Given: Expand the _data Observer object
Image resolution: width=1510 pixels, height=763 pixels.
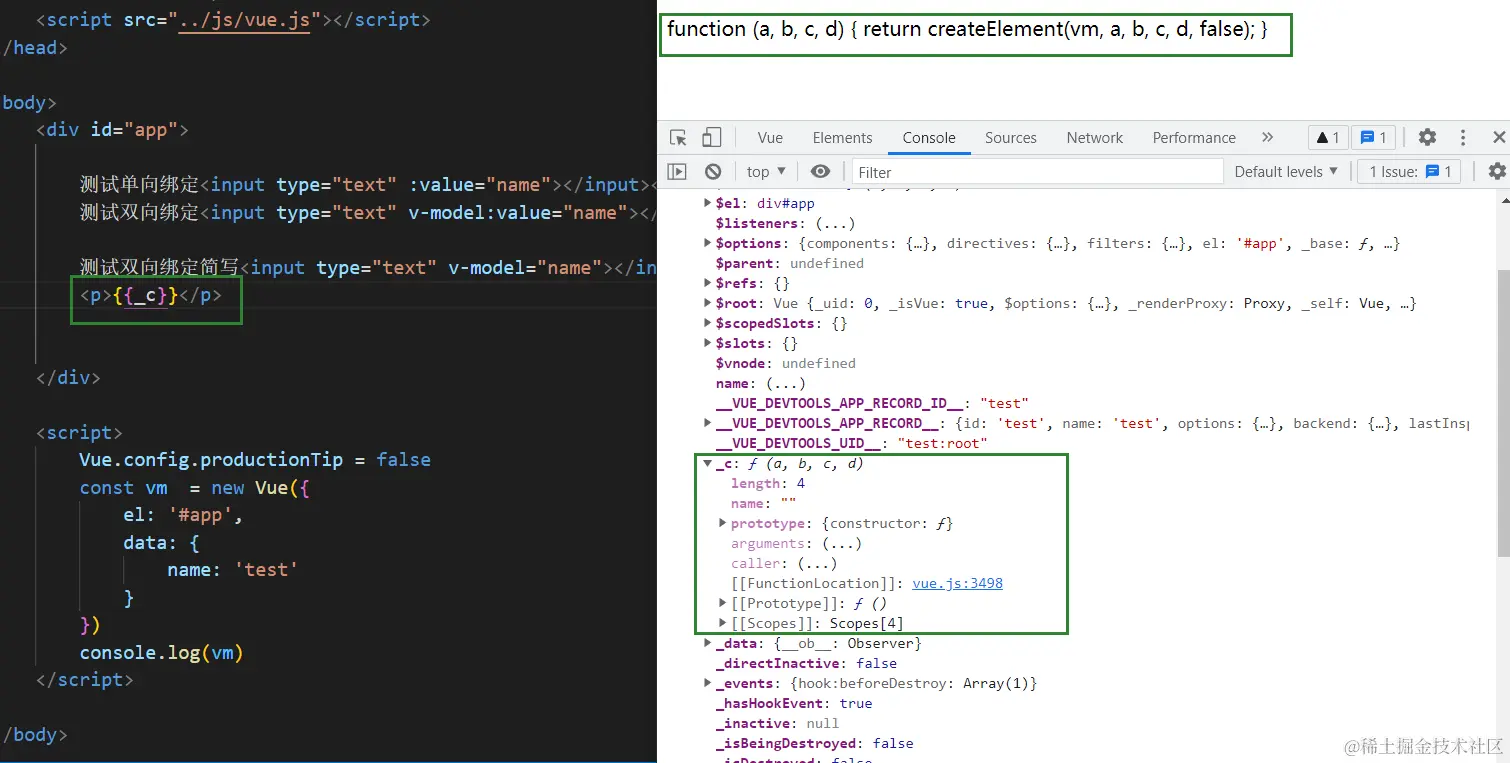Looking at the screenshot, I should 708,643.
